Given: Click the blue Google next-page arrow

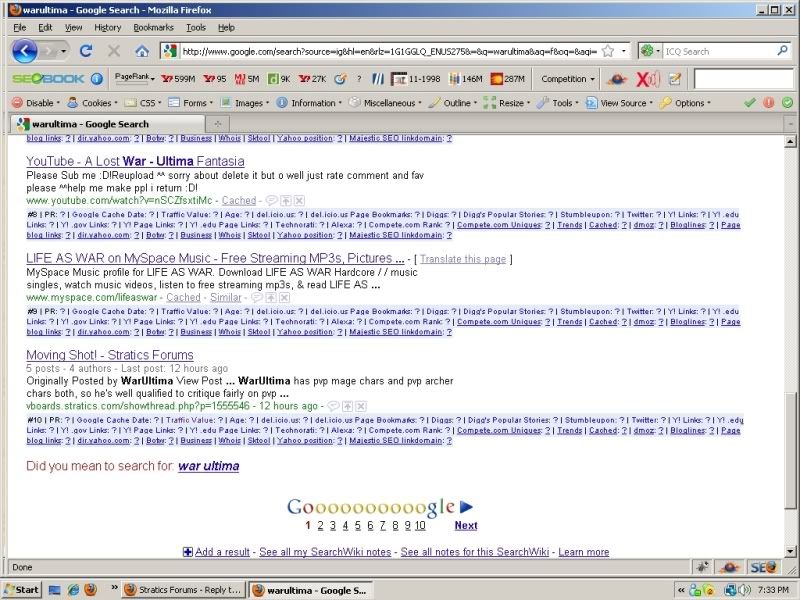Looking at the screenshot, I should (x=466, y=507).
